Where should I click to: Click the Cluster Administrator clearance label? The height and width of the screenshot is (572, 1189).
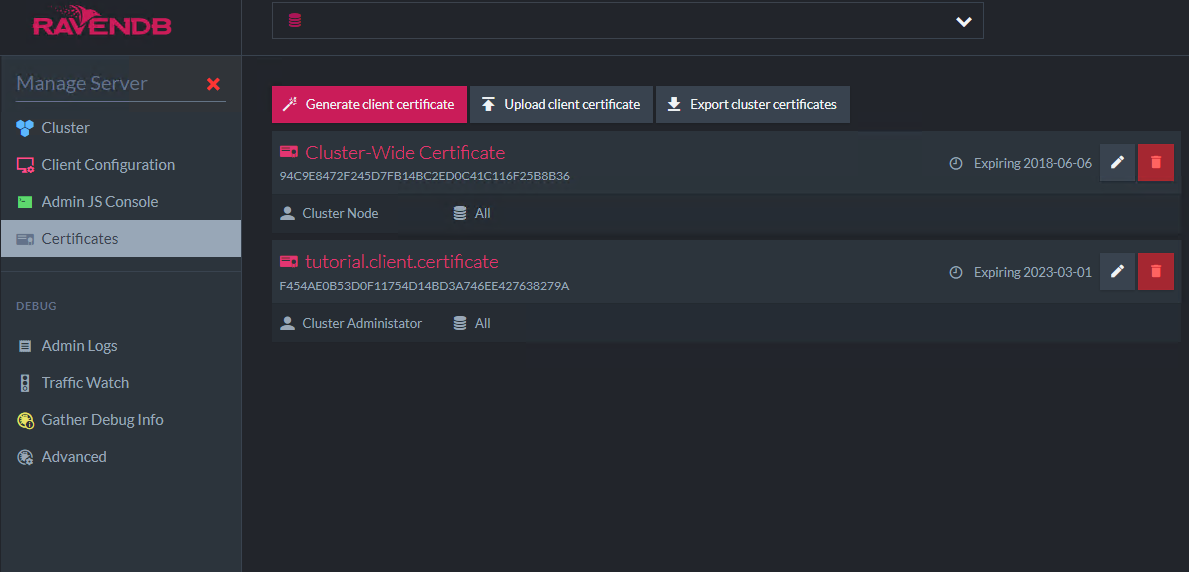362,323
